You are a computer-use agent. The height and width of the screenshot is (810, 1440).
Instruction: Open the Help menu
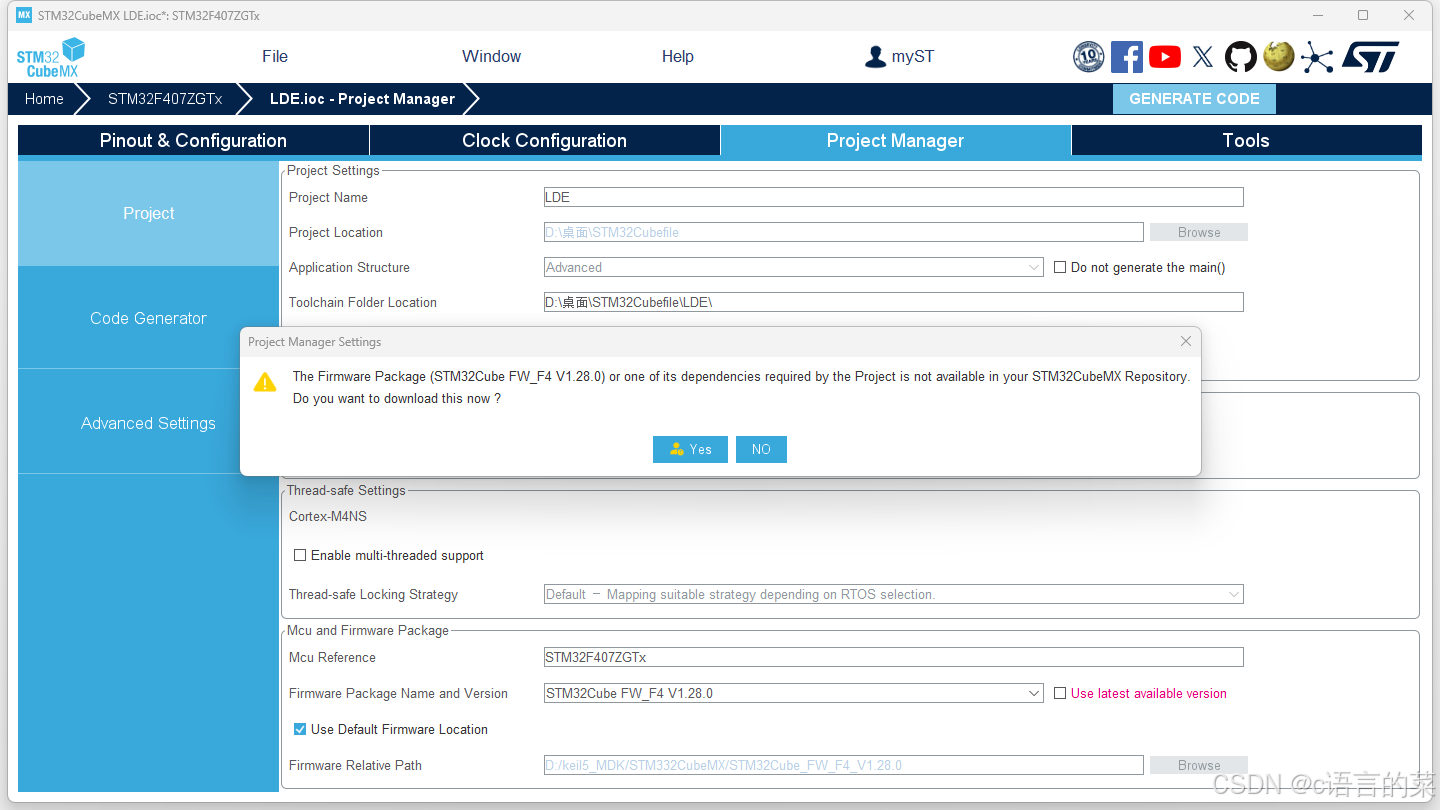(x=677, y=57)
